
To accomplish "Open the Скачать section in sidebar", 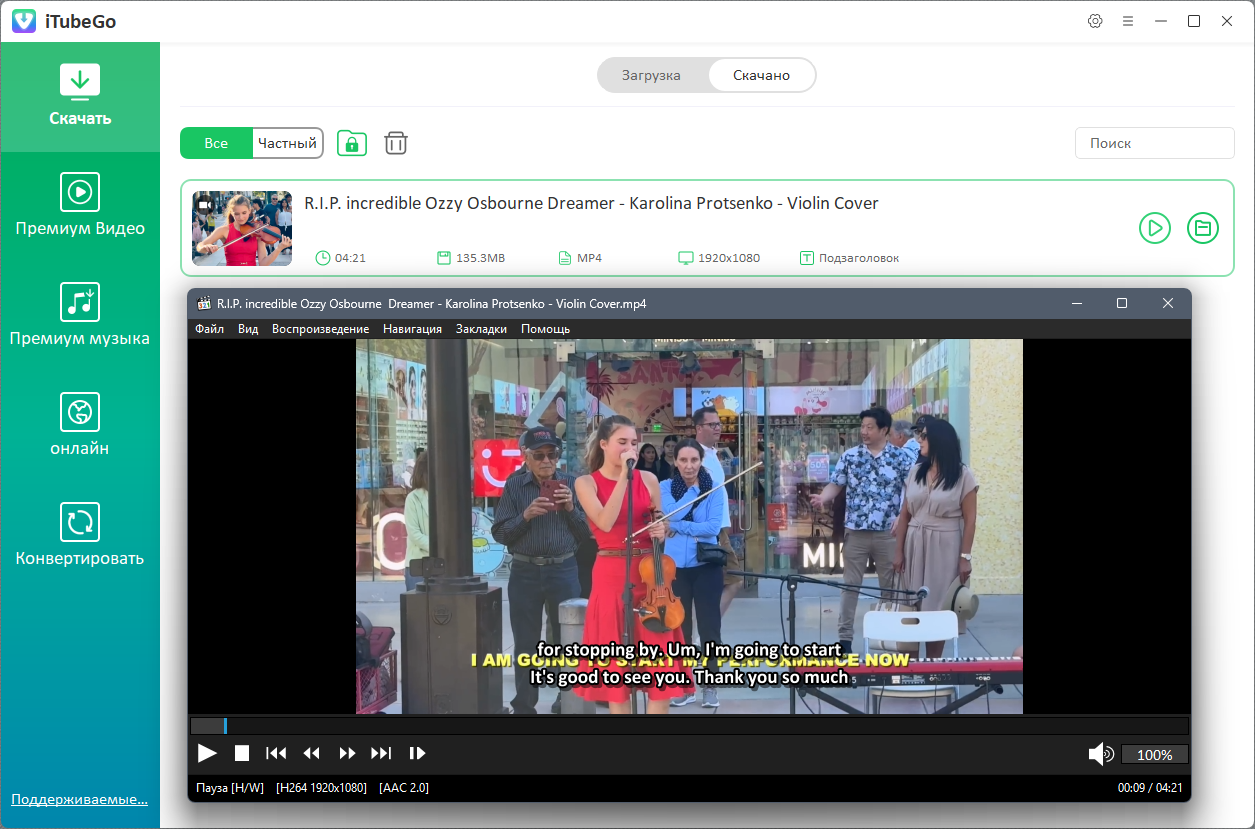I will pyautogui.click(x=80, y=97).
